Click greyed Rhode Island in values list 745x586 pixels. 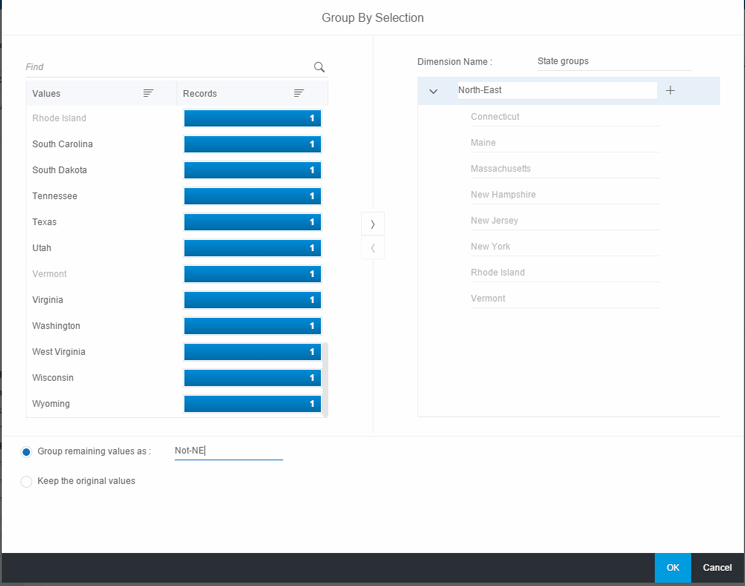59,118
